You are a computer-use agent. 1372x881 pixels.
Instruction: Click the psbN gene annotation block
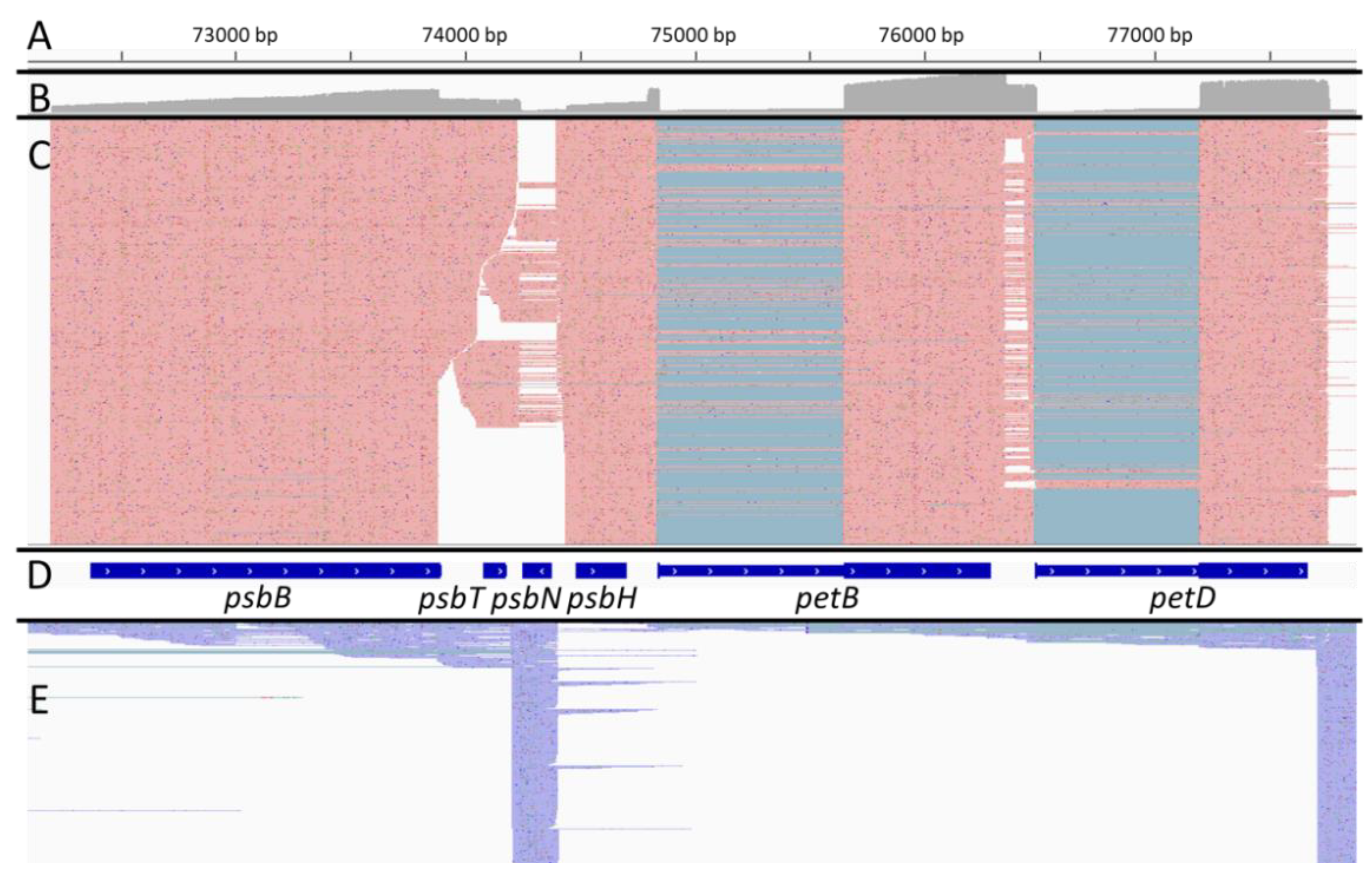tap(537, 571)
